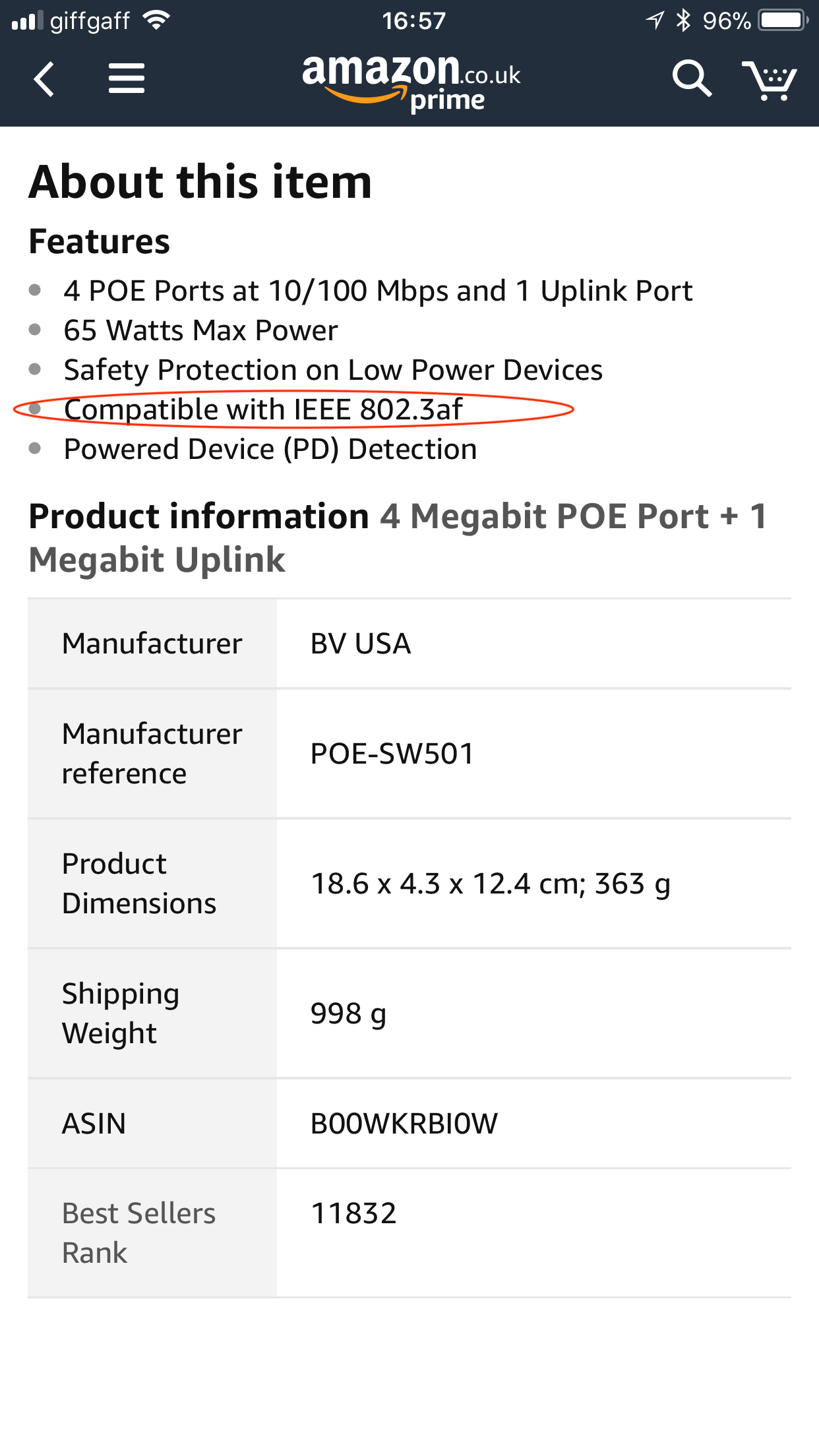
Task: Tap the battery indicator in status bar
Action: 783,20
